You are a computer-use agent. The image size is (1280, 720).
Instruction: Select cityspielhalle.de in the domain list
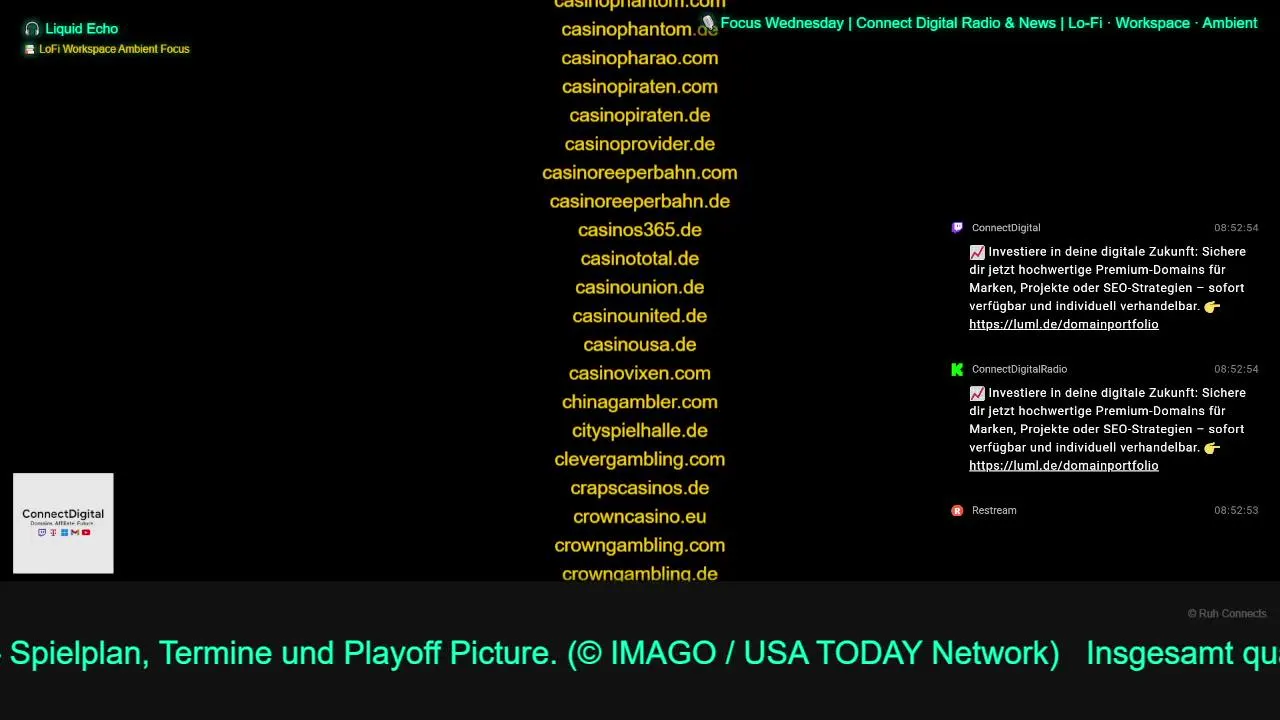coord(640,431)
